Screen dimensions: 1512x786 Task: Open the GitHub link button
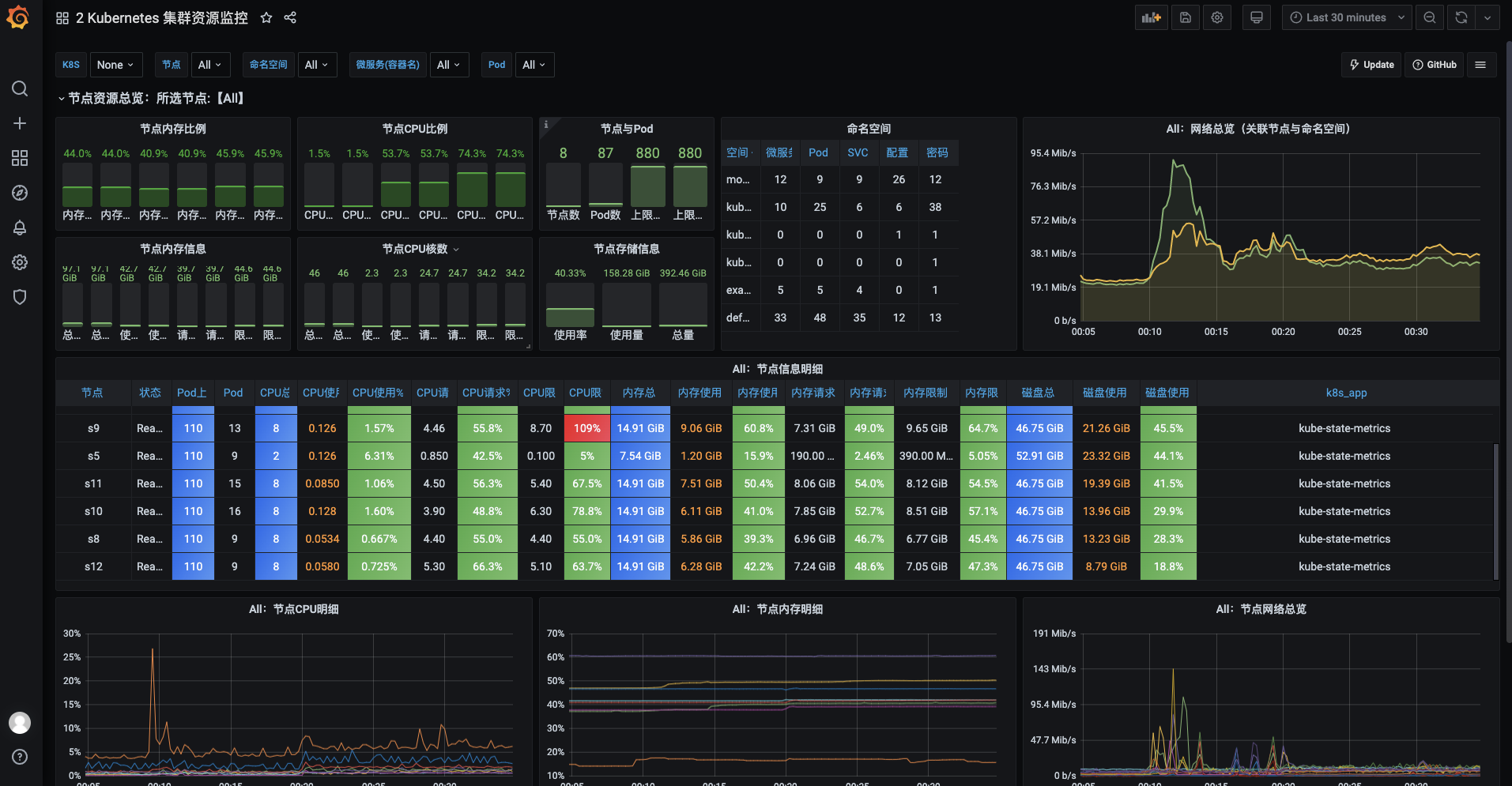point(1435,65)
